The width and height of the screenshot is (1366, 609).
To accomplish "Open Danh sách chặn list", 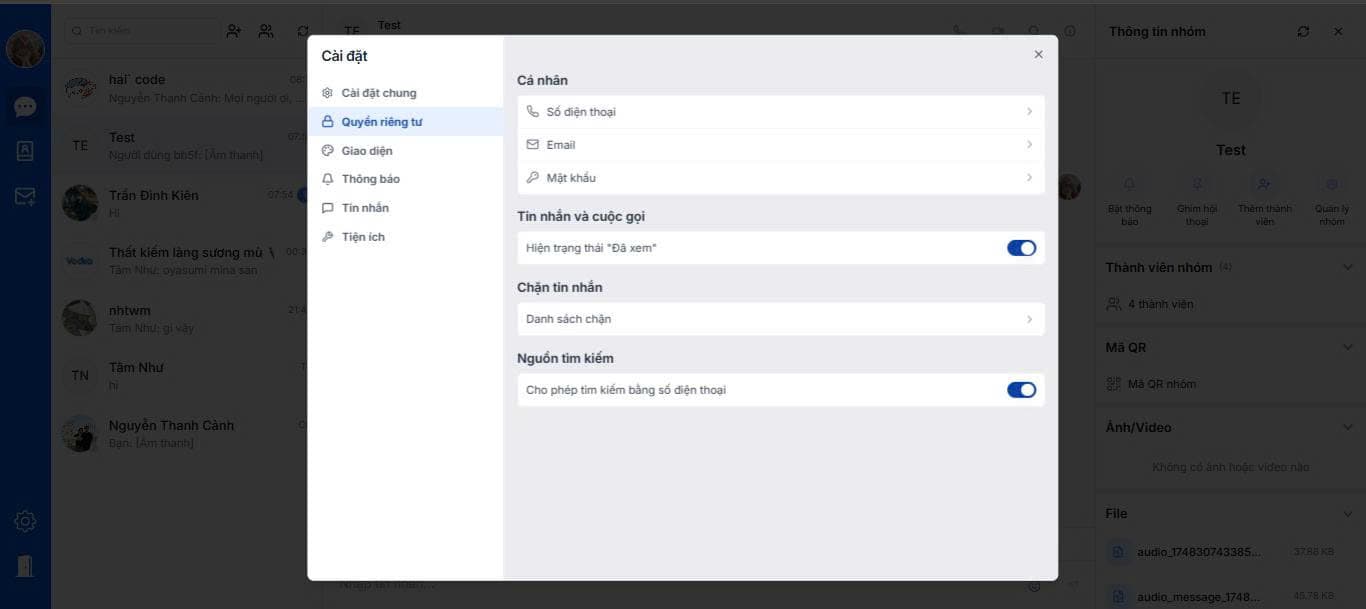I will tap(781, 319).
